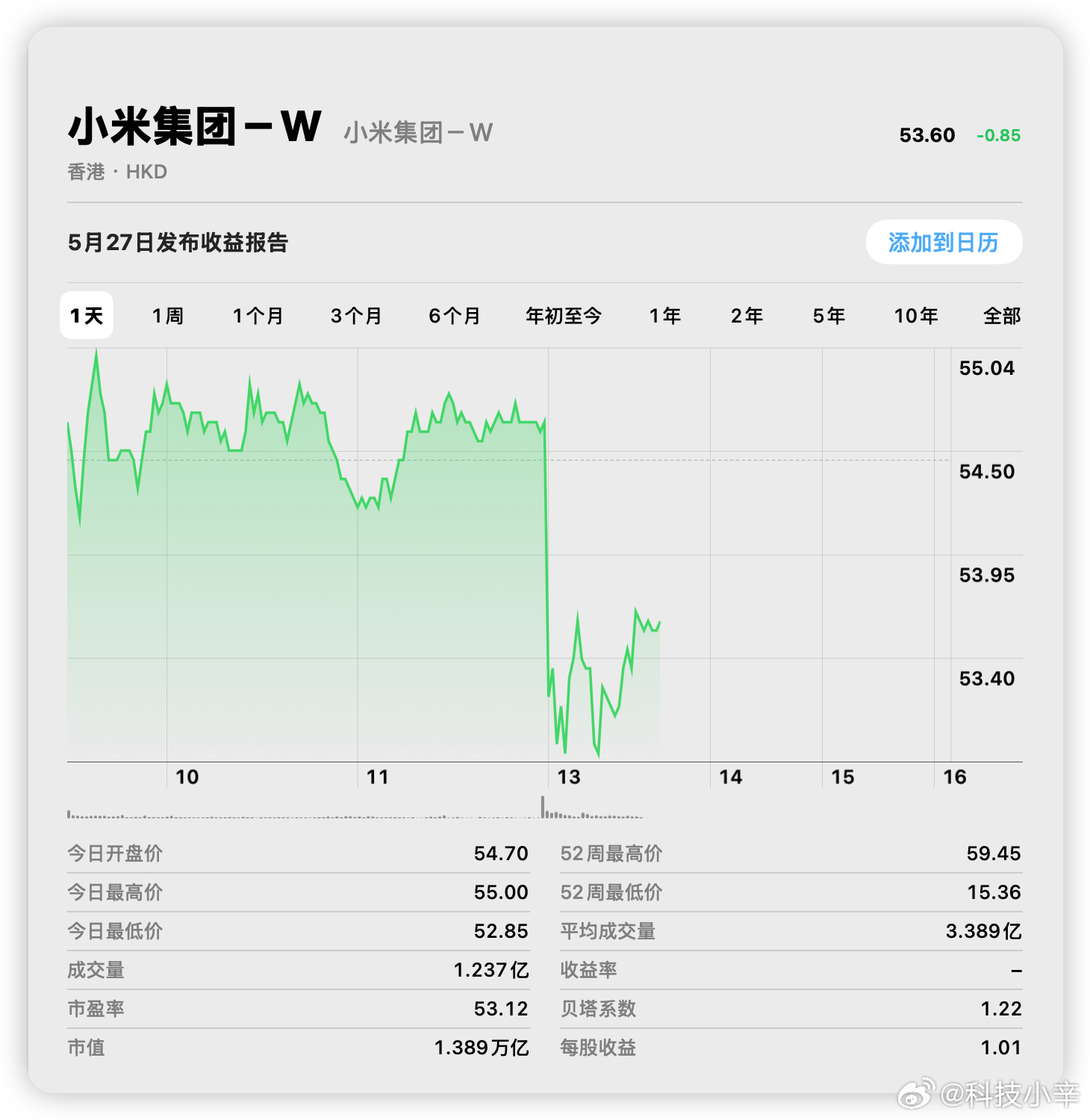The height and width of the screenshot is (1120, 1090).
Task: Select the 1年 range tab
Action: point(665,316)
